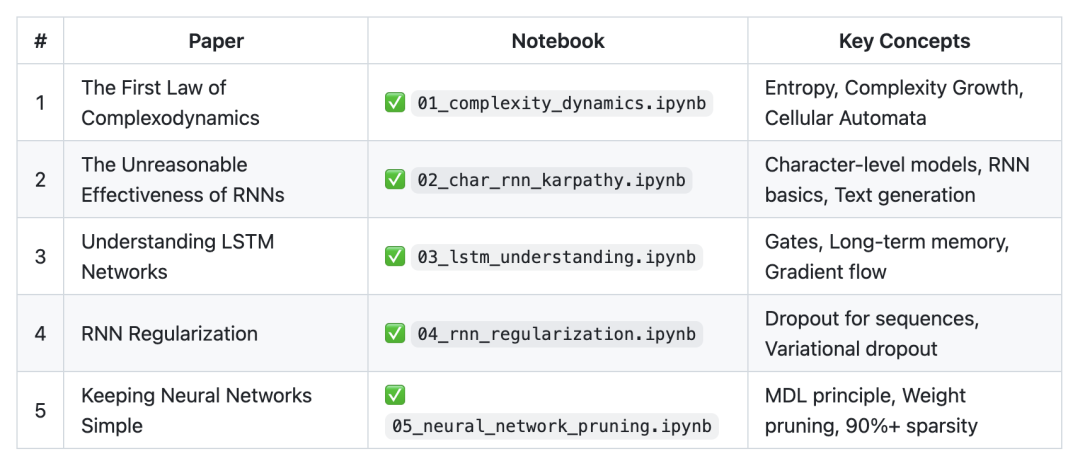
Task: Click green checkmark beside 03_lstm_understanding.ipynb
Action: 394,257
